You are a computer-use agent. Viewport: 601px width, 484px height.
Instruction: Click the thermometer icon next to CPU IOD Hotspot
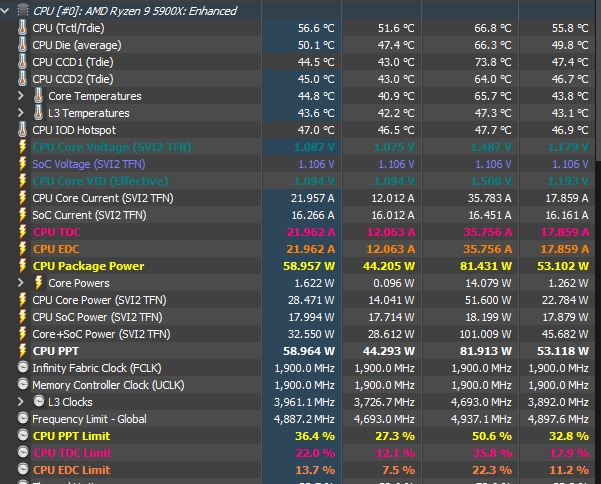(x=23, y=130)
